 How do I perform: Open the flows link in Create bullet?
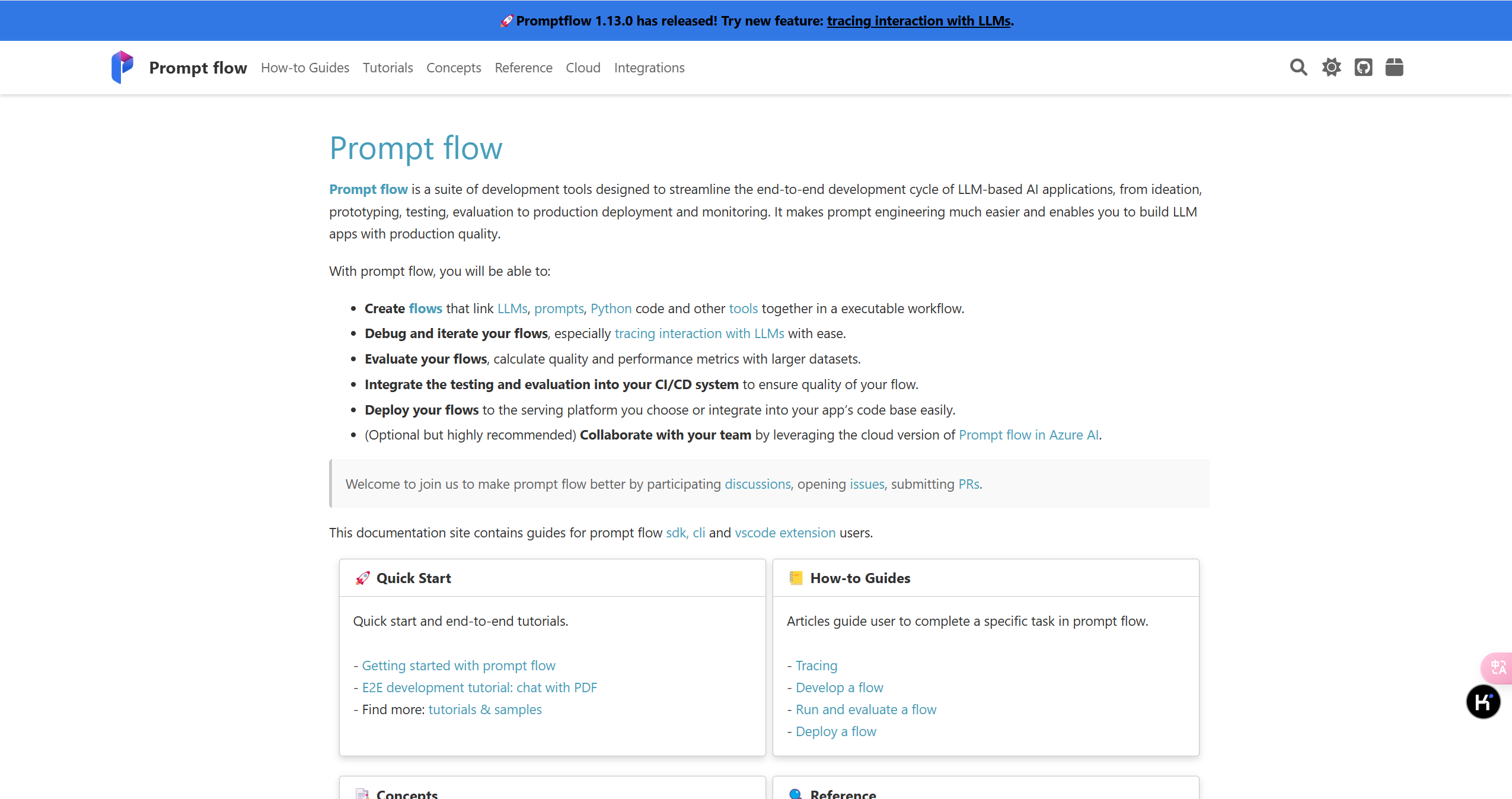point(426,308)
